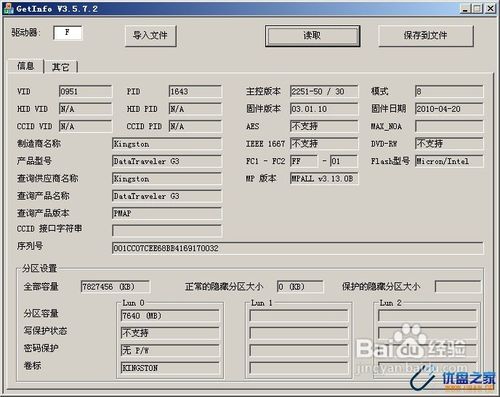Click the 制造商名称 label
Viewport: 500px width, 397px height.
pos(39,143)
